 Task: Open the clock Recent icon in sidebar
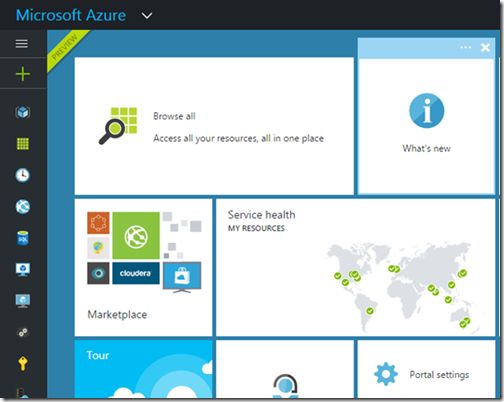point(23,175)
